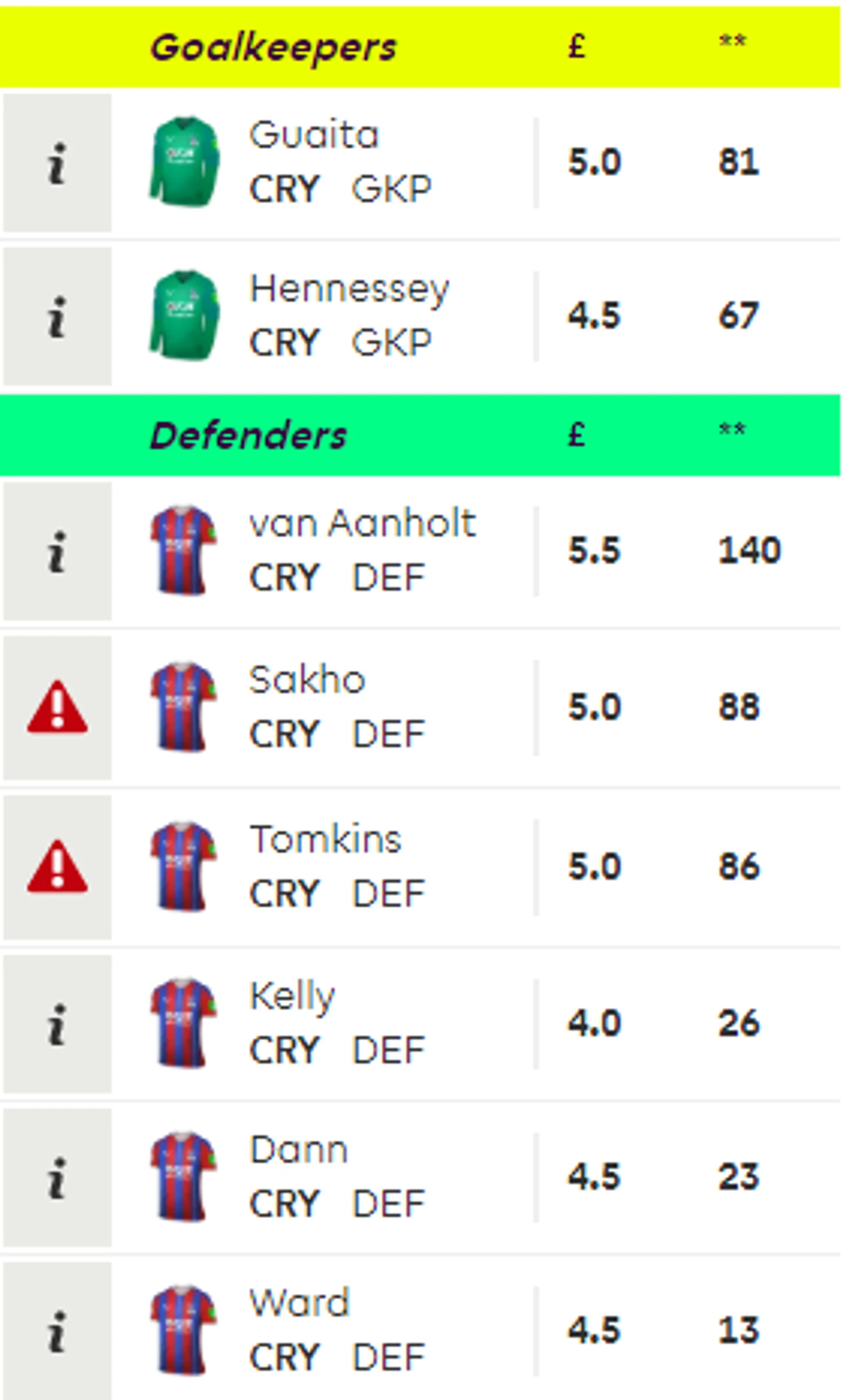The width and height of the screenshot is (849, 1400).
Task: Click Guaita's green goalkeeper shirt
Action: coord(185,162)
